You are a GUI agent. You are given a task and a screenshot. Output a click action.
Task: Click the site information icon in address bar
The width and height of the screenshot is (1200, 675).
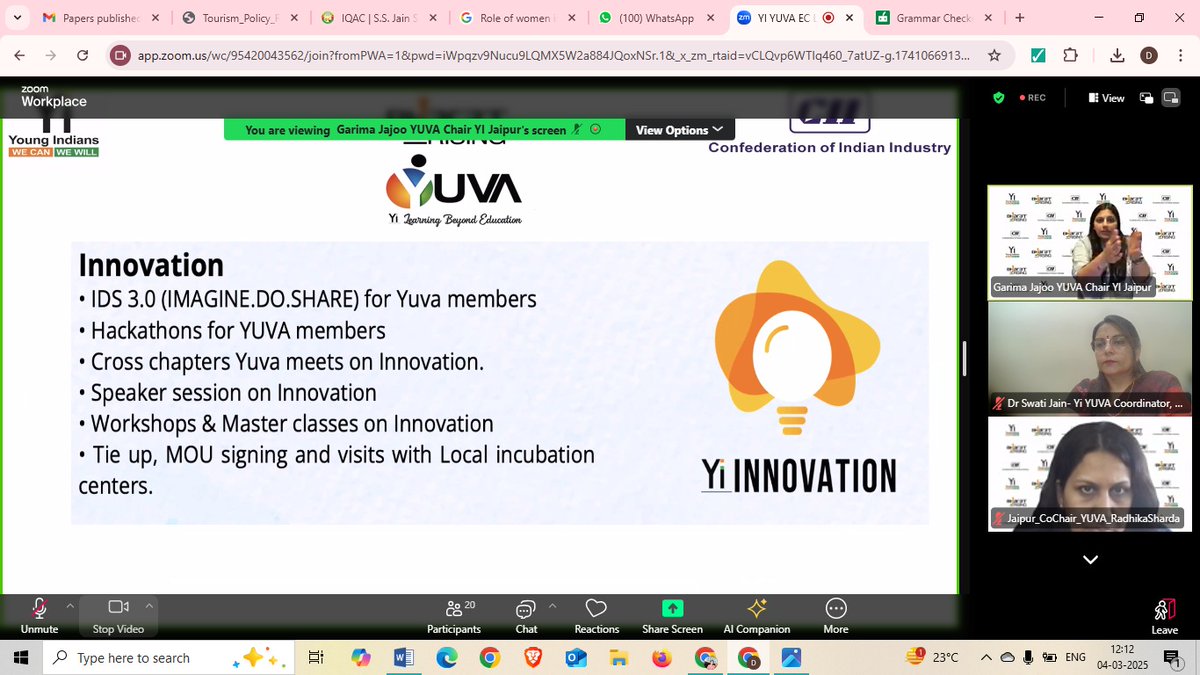(120, 56)
